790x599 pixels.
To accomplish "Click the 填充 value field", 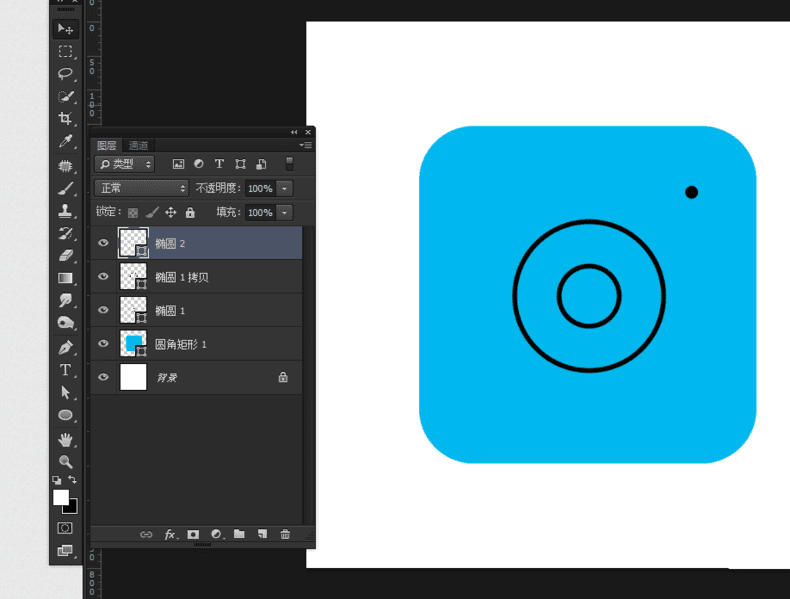I will coord(261,213).
